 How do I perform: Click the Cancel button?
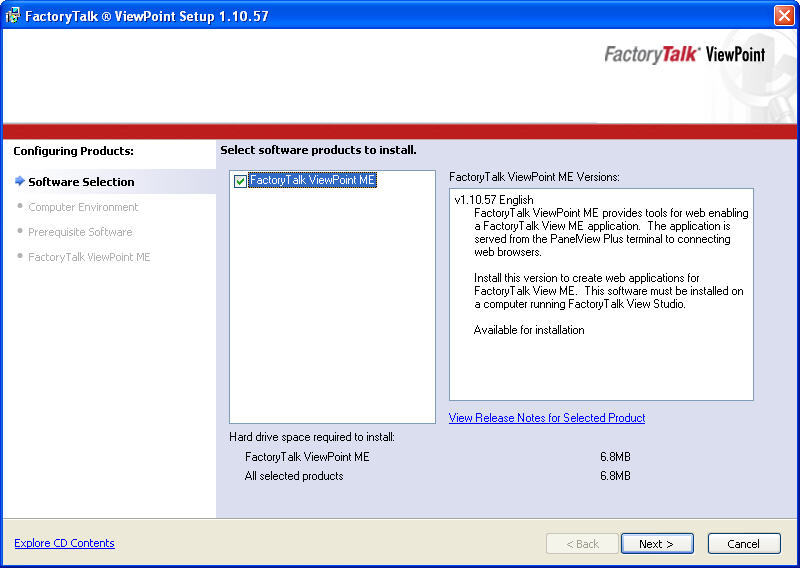[744, 544]
